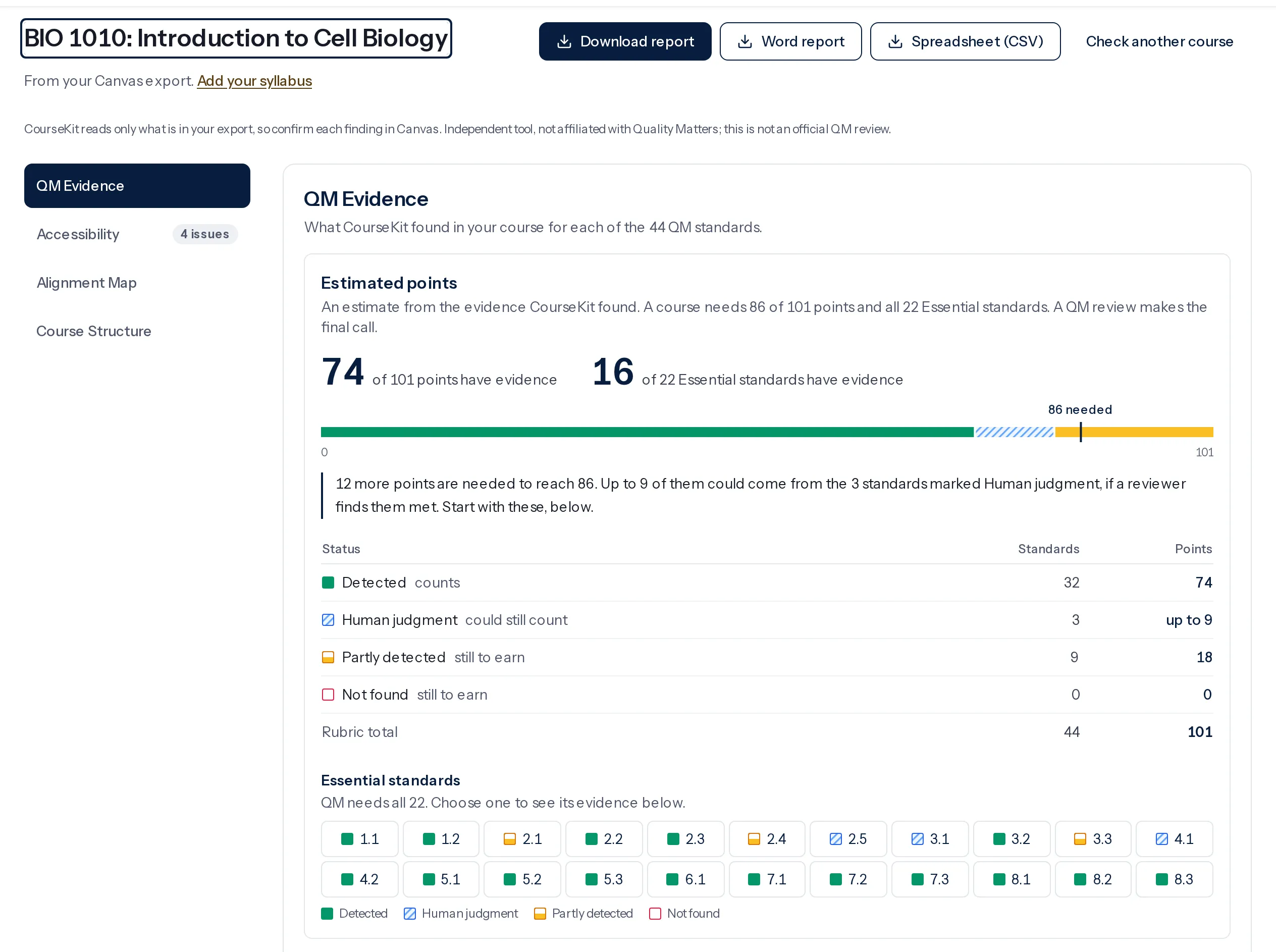Screen dimensions: 1276x952
Task: Choose standard 6.1 chip
Action: click(x=685, y=879)
